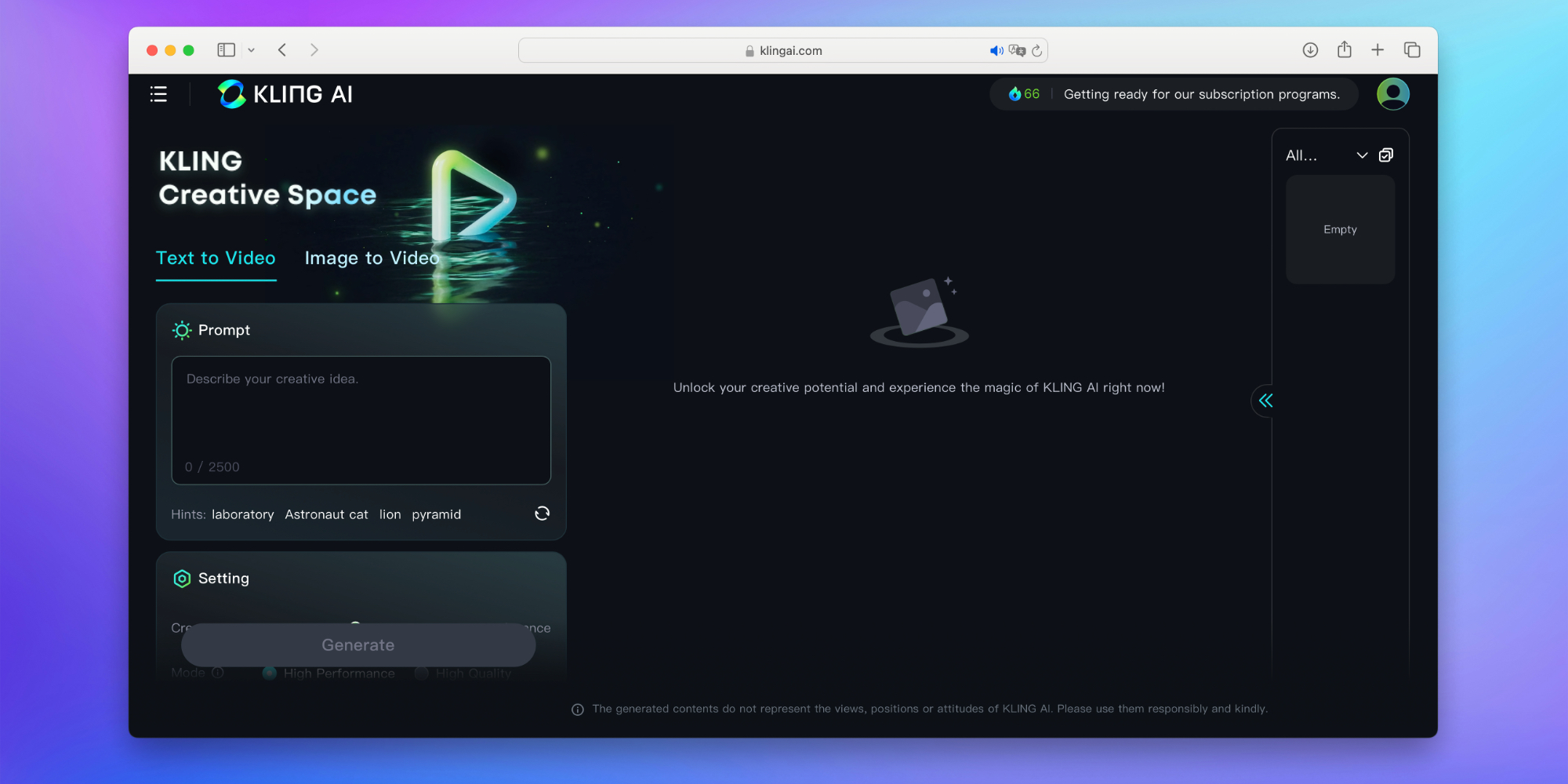1568x784 pixels.
Task: Go forward in browser history
Action: point(314,50)
